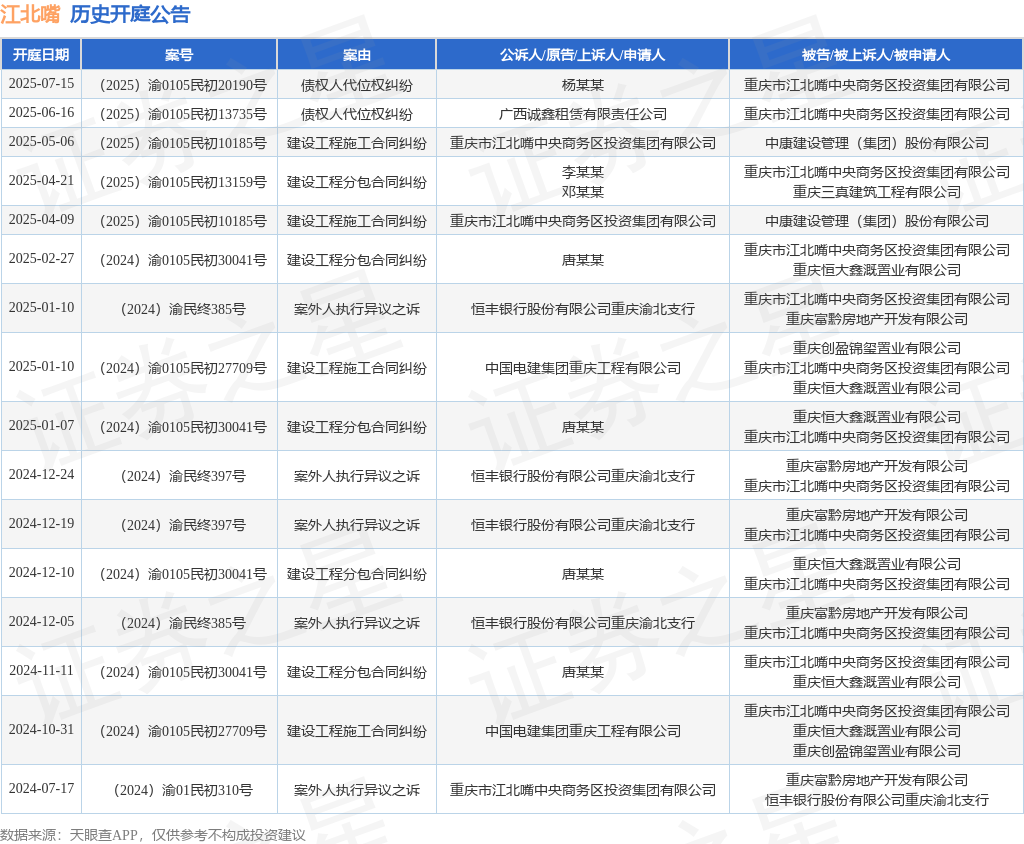
Task: Click 中康建设管理（集团）股份有限公司 in 2025-04-09 row
Action: (876, 221)
